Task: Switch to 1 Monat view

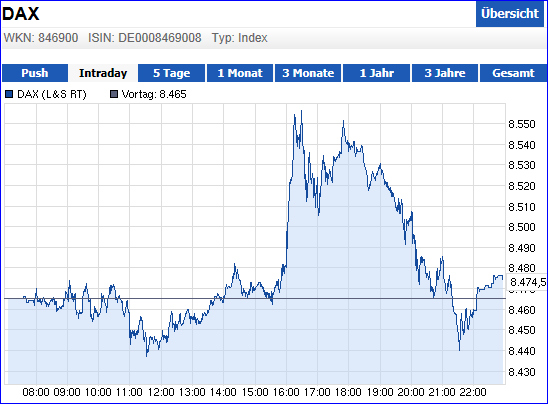Action: [240, 73]
